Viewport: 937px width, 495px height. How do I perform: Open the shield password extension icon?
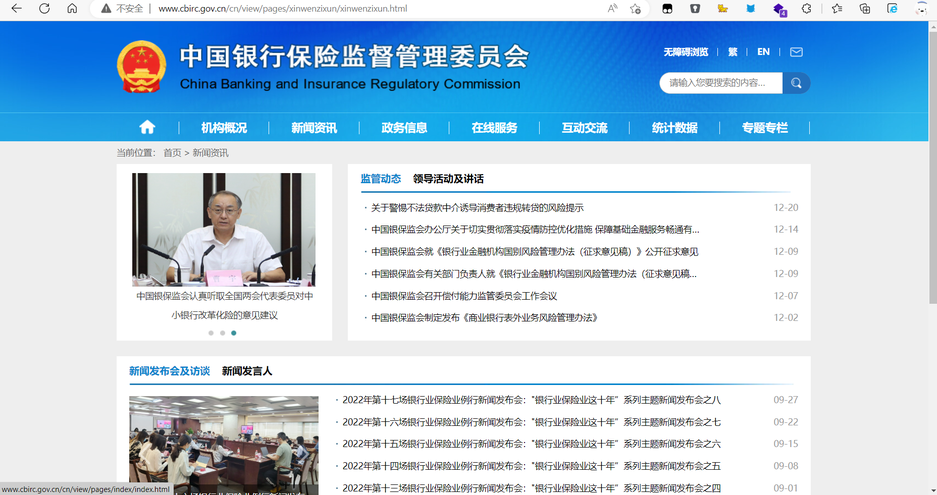pos(695,8)
